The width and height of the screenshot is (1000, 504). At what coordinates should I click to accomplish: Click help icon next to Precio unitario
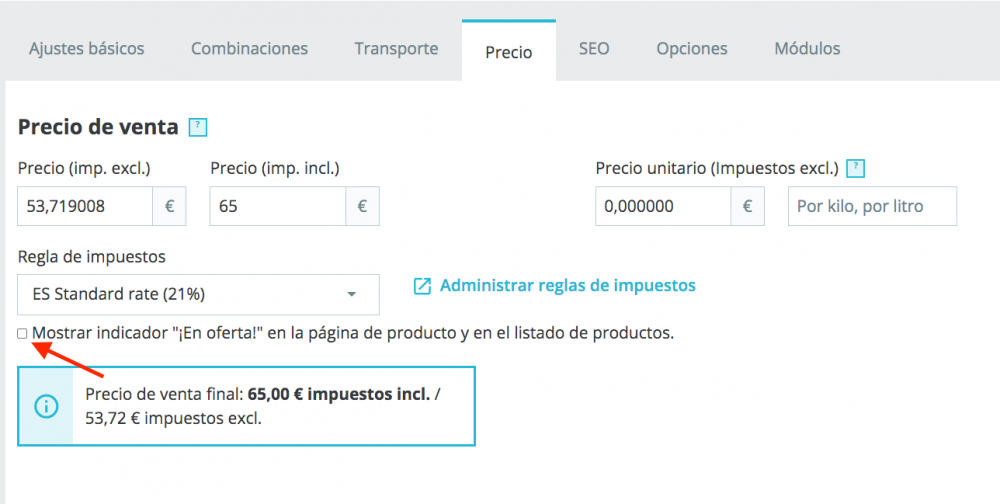click(x=855, y=168)
